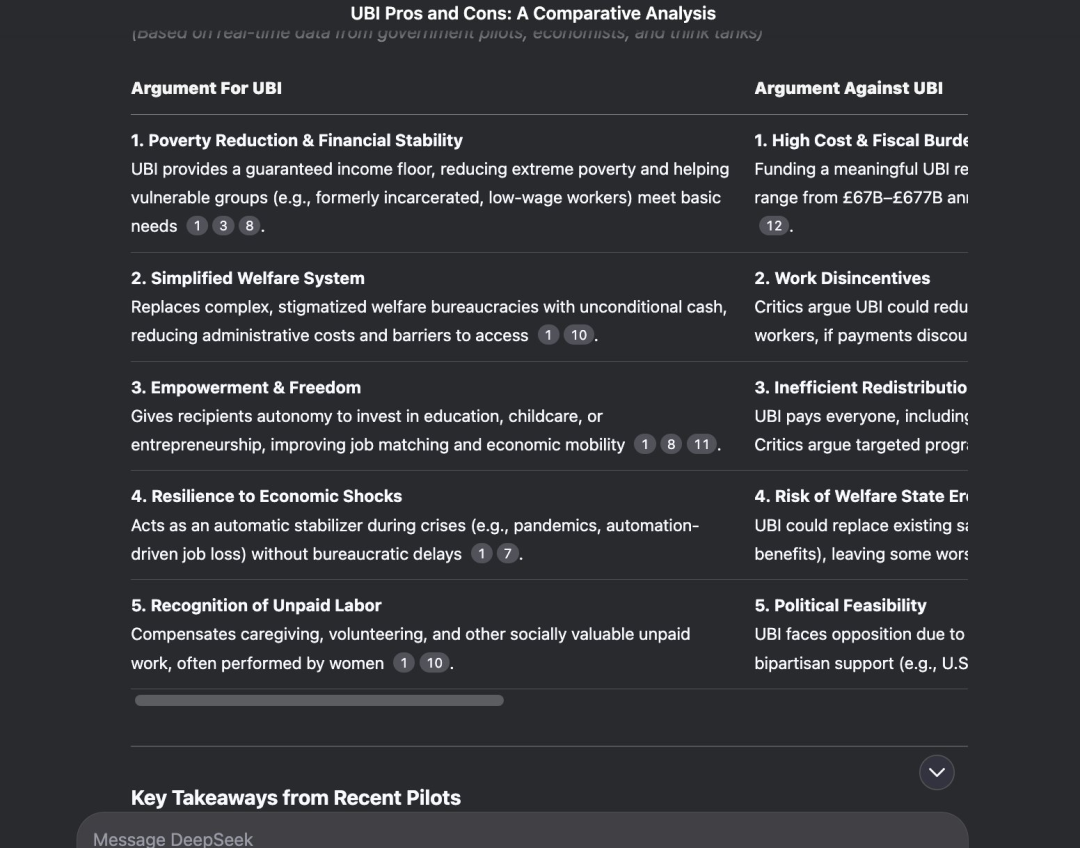Image resolution: width=1080 pixels, height=848 pixels.
Task: Open citation 8 in Empowerment & Freedom row
Action: click(x=671, y=444)
